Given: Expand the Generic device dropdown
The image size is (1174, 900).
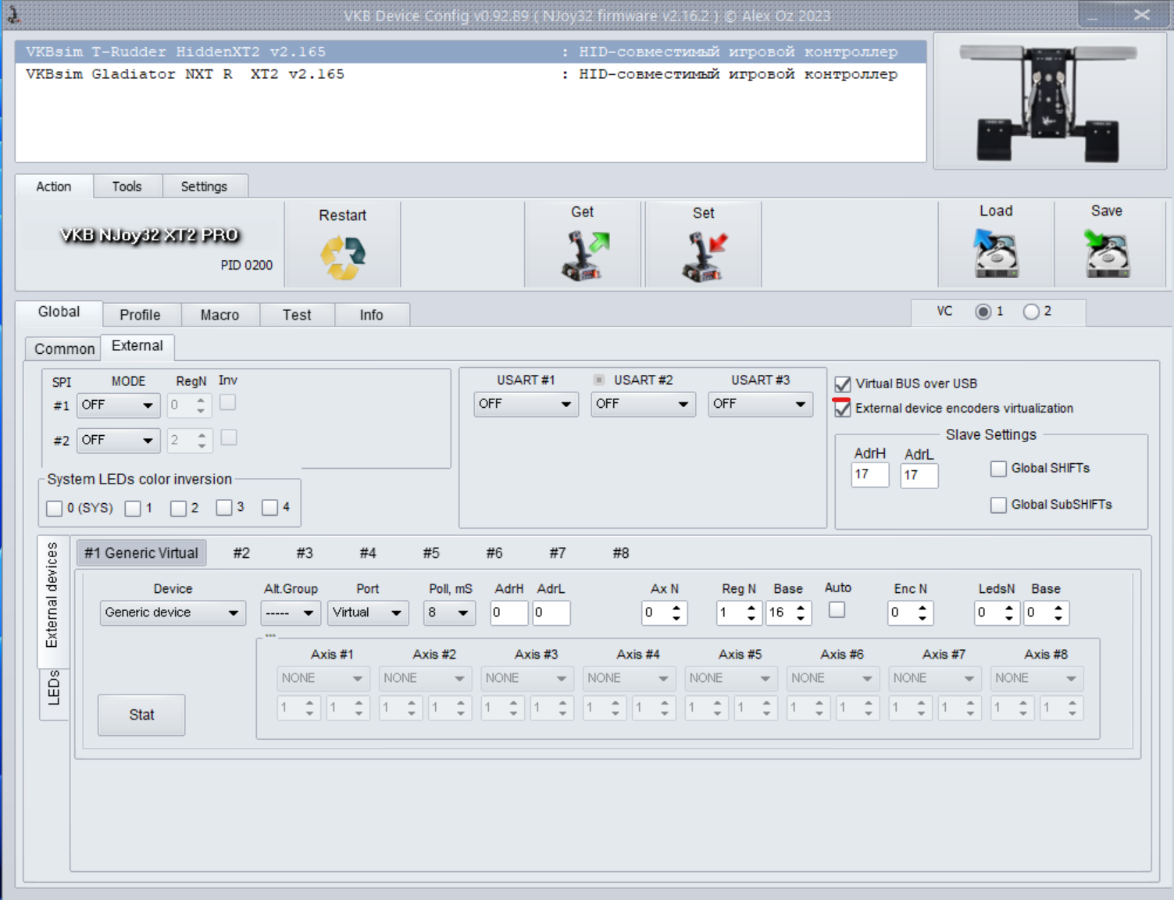Looking at the screenshot, I should pyautogui.click(x=172, y=613).
